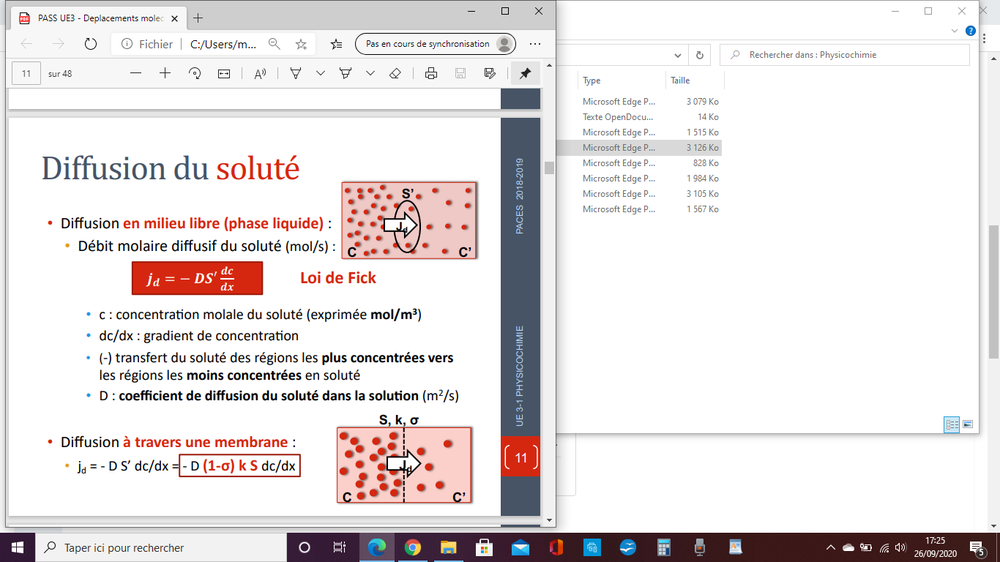Activate the Eraser tool
This screenshot has height=562, width=1000.
(x=395, y=73)
